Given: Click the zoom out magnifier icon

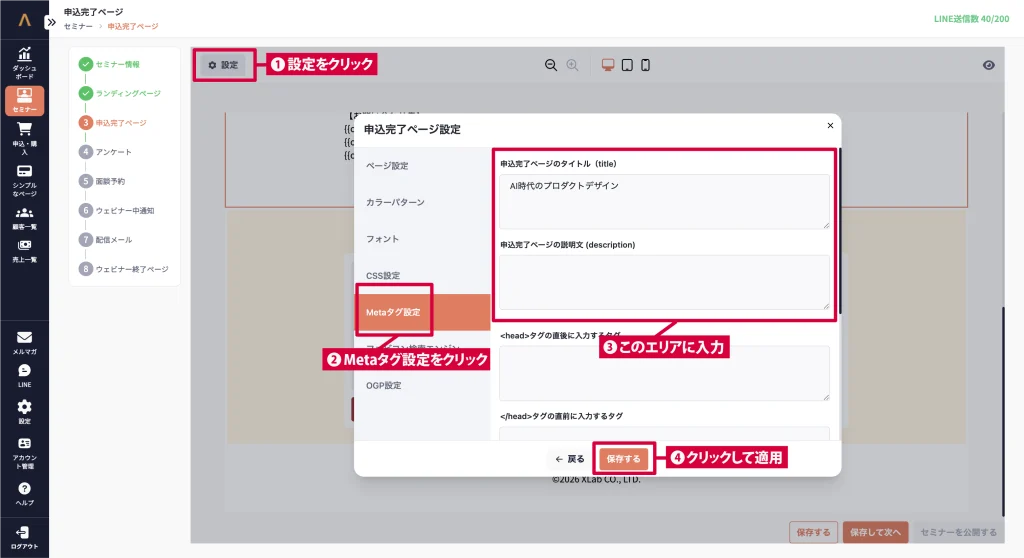Looking at the screenshot, I should (x=550, y=65).
